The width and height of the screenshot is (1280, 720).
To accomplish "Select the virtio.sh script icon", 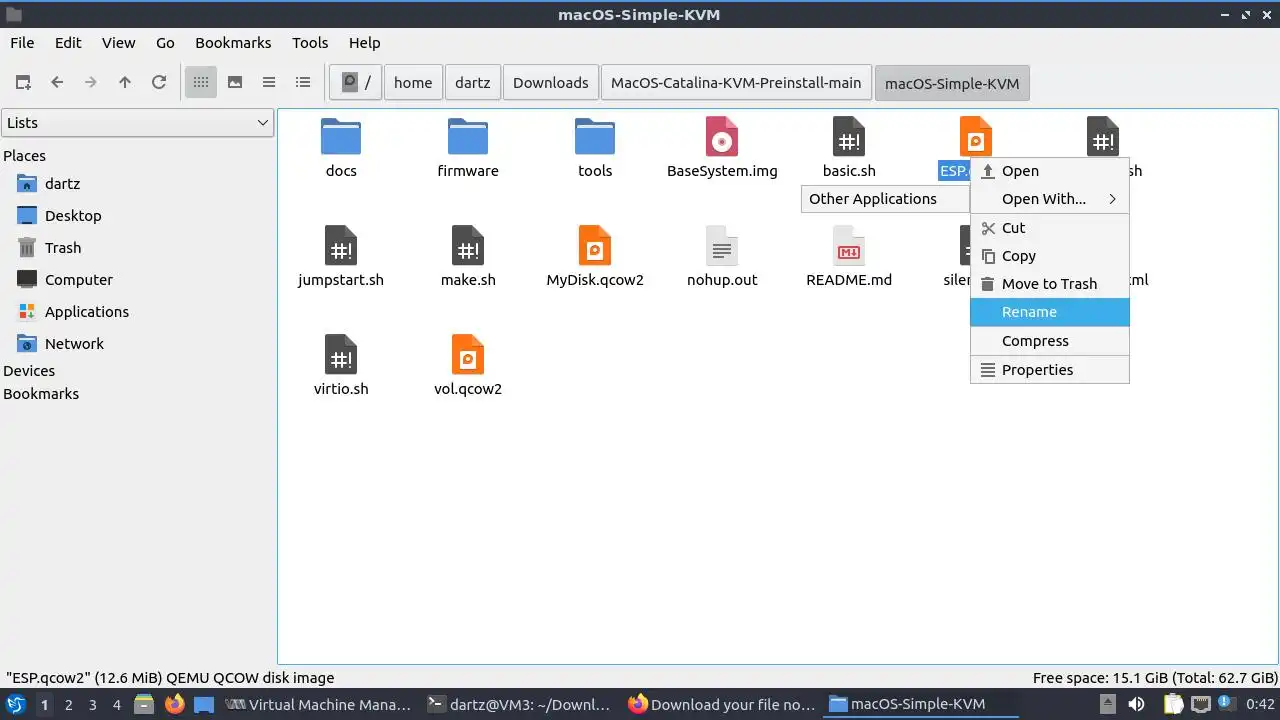I will (341, 355).
